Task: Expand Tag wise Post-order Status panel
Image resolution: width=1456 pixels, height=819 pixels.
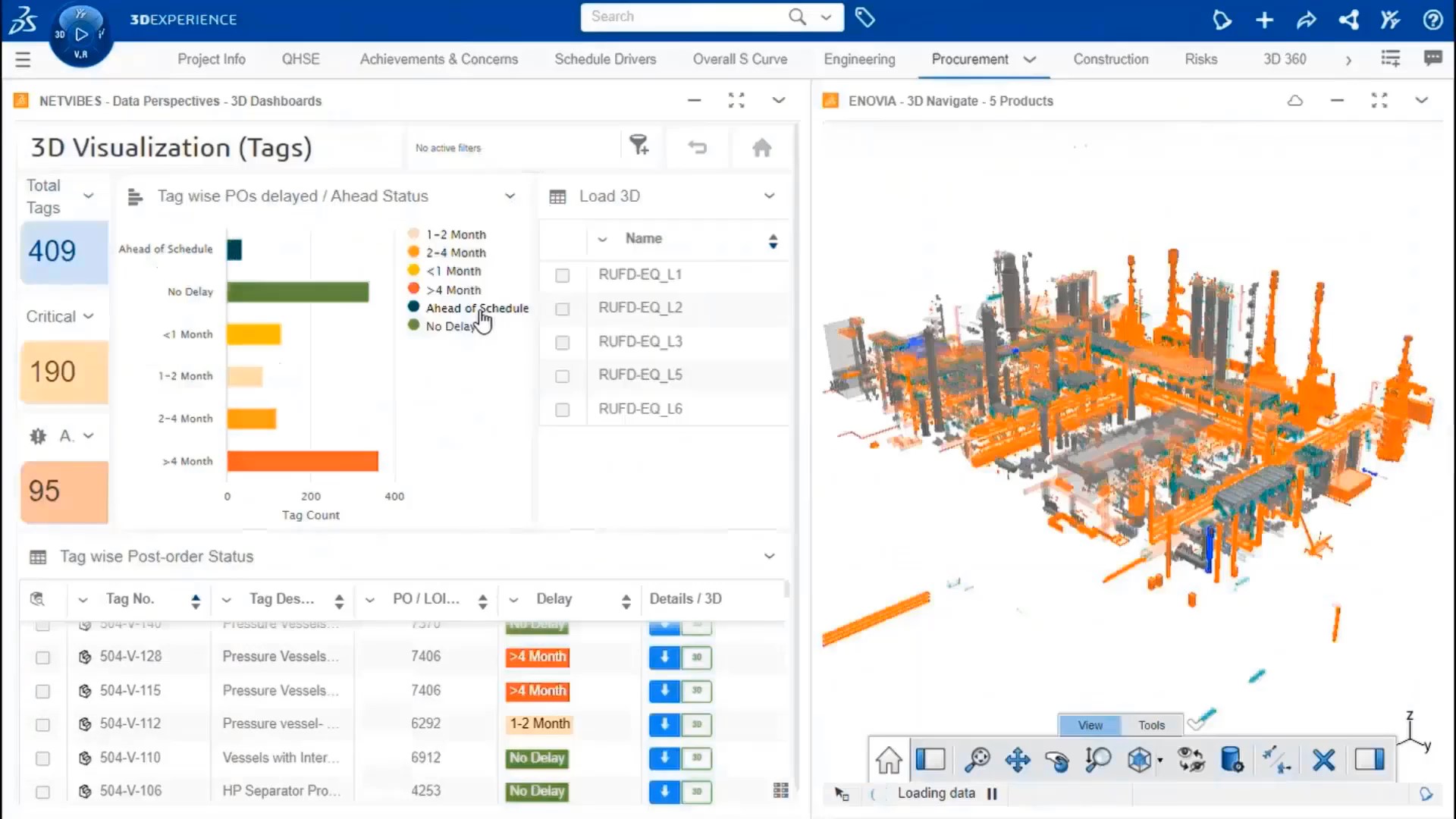Action: pyautogui.click(x=770, y=556)
